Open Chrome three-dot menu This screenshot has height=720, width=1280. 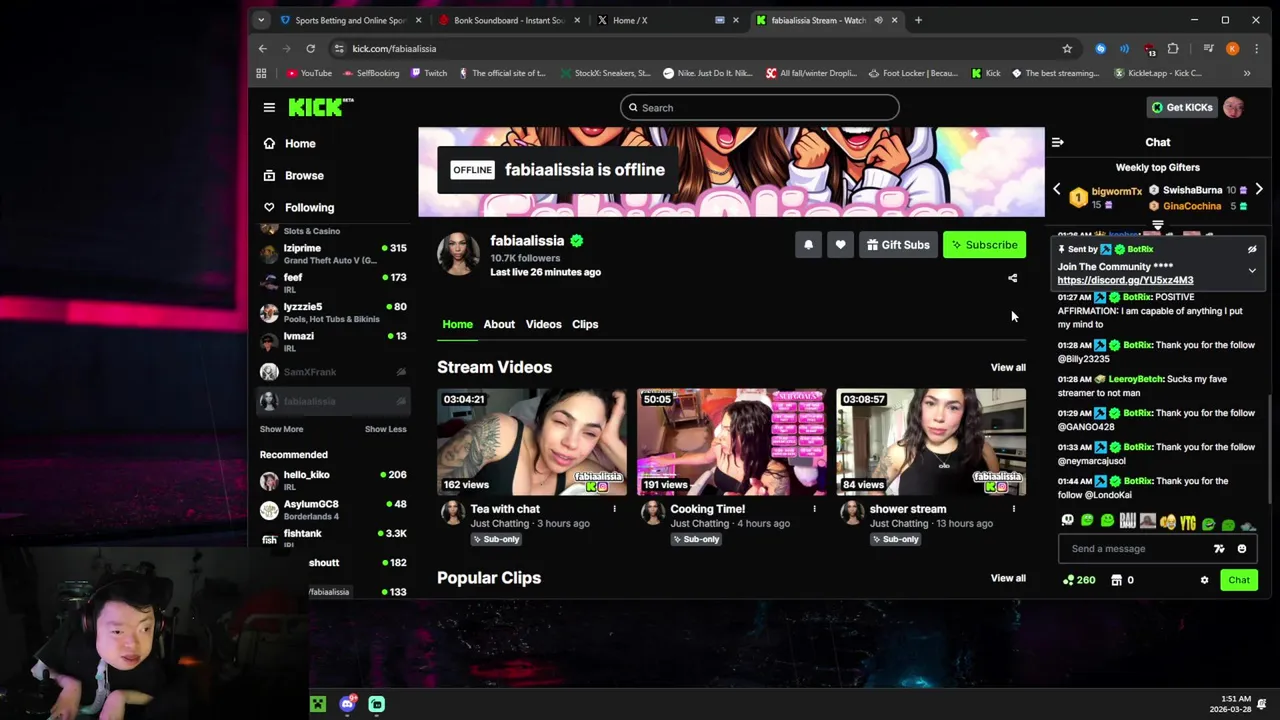1257,48
